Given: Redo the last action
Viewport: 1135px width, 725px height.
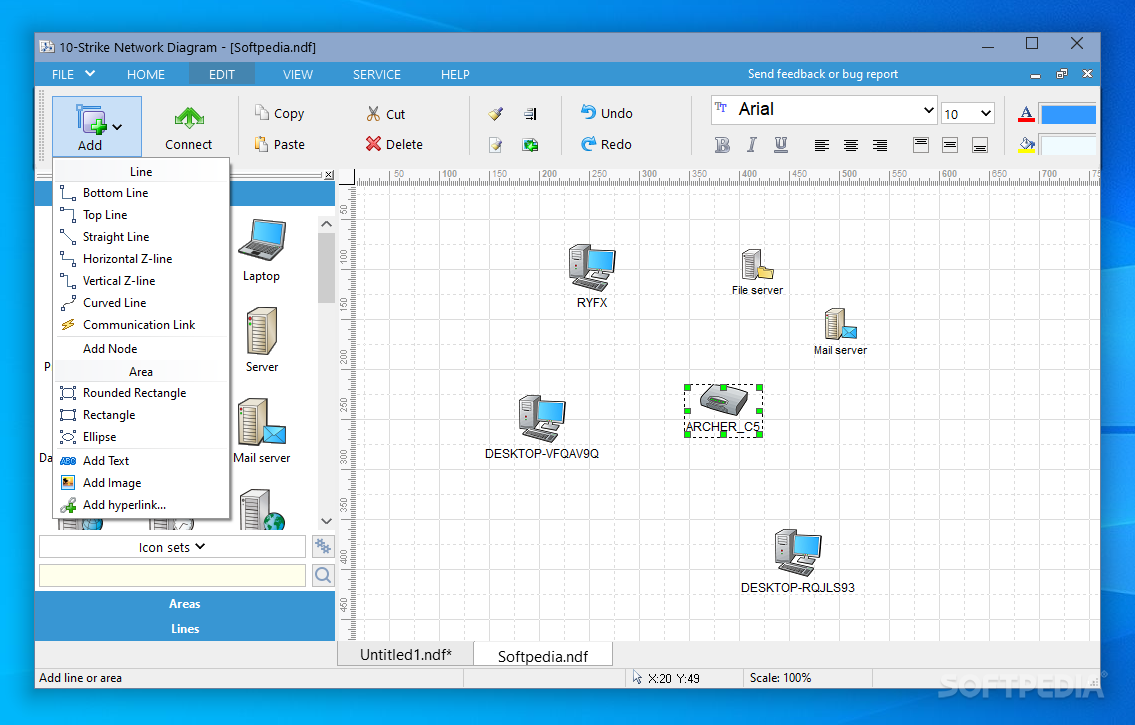Looking at the screenshot, I should [607, 145].
